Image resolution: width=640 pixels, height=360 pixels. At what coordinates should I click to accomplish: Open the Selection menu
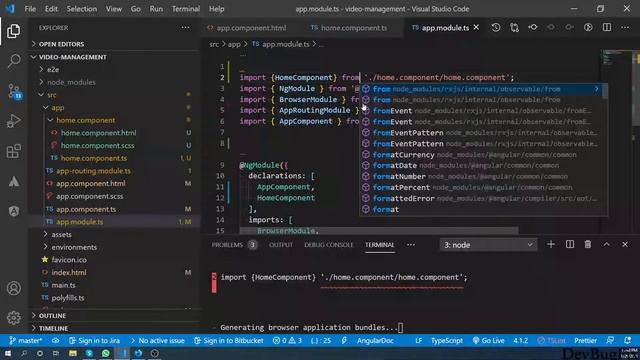(x=82, y=9)
